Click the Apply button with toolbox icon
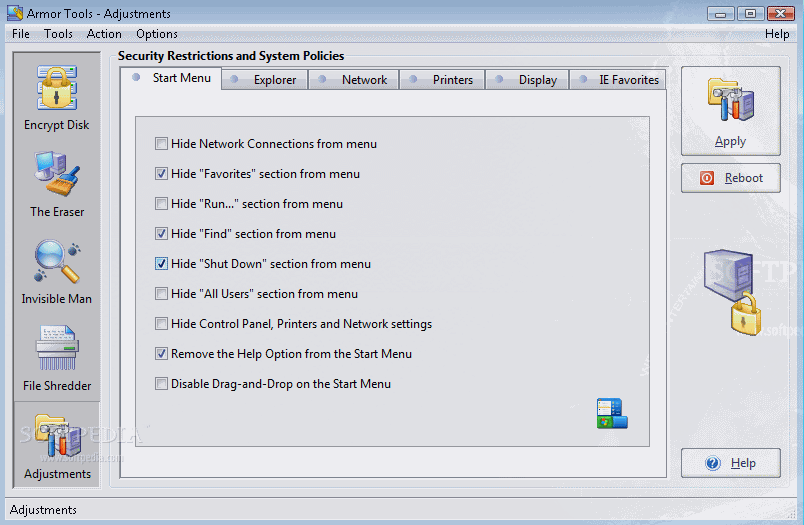804x525 pixels. point(731,111)
